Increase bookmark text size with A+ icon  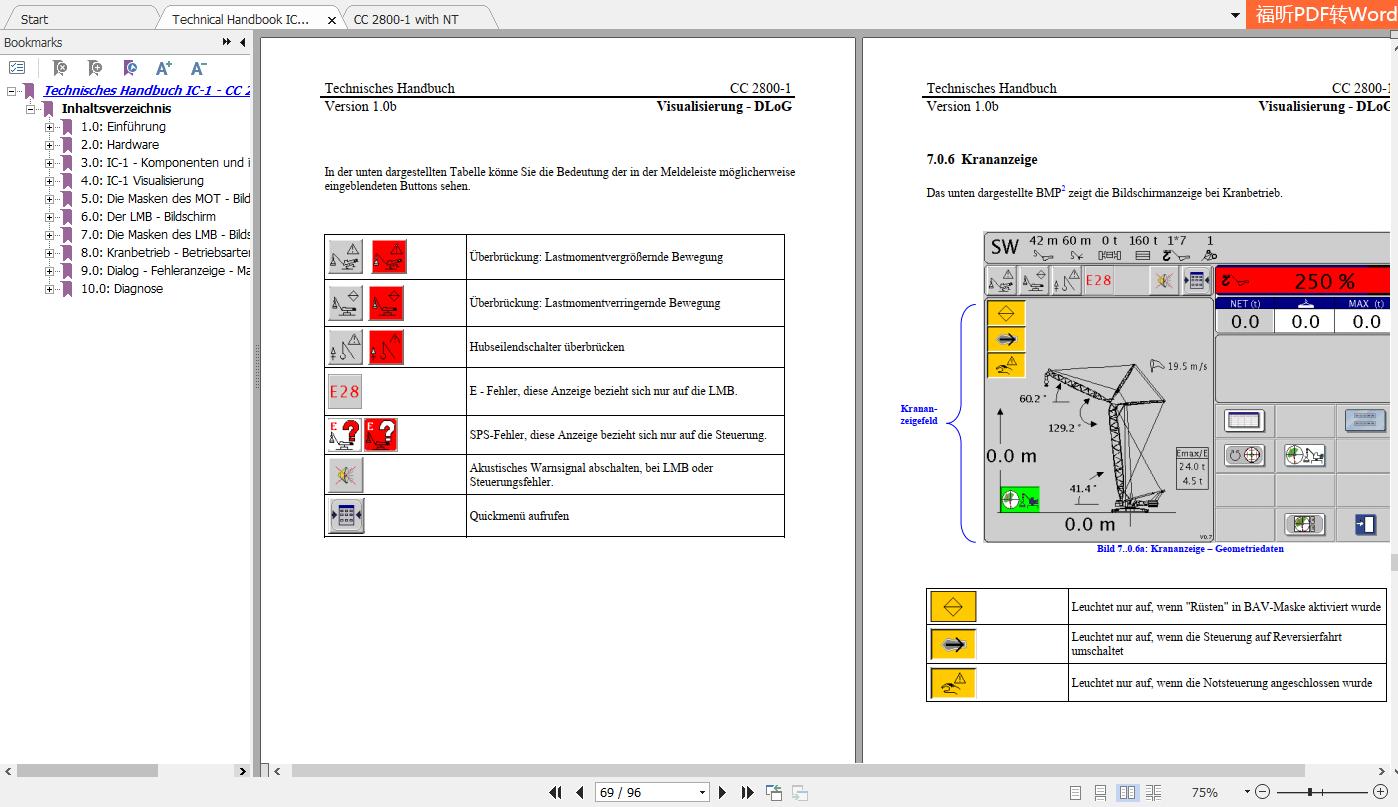pos(161,68)
